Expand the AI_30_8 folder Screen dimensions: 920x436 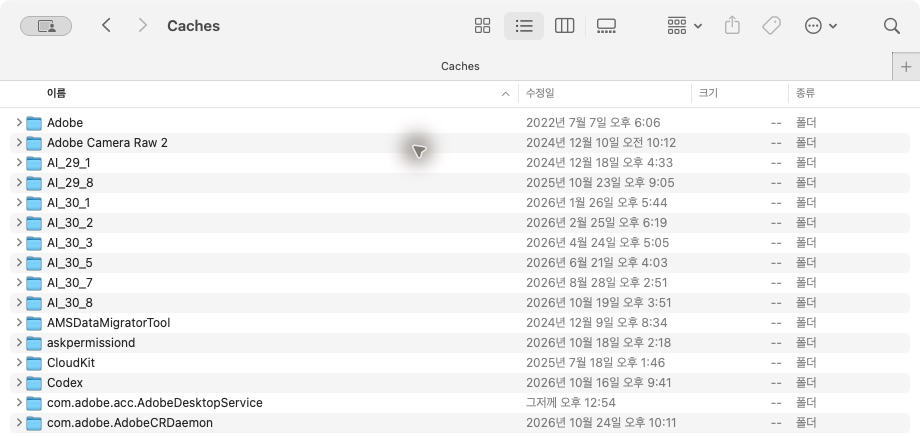19,302
